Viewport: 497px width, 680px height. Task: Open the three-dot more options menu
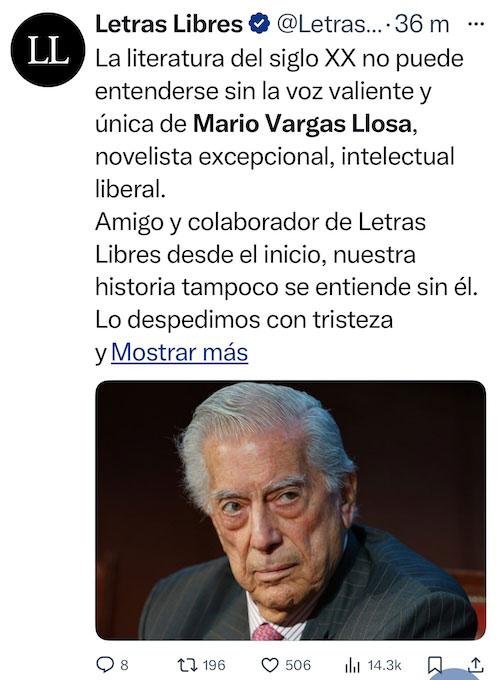point(476,24)
